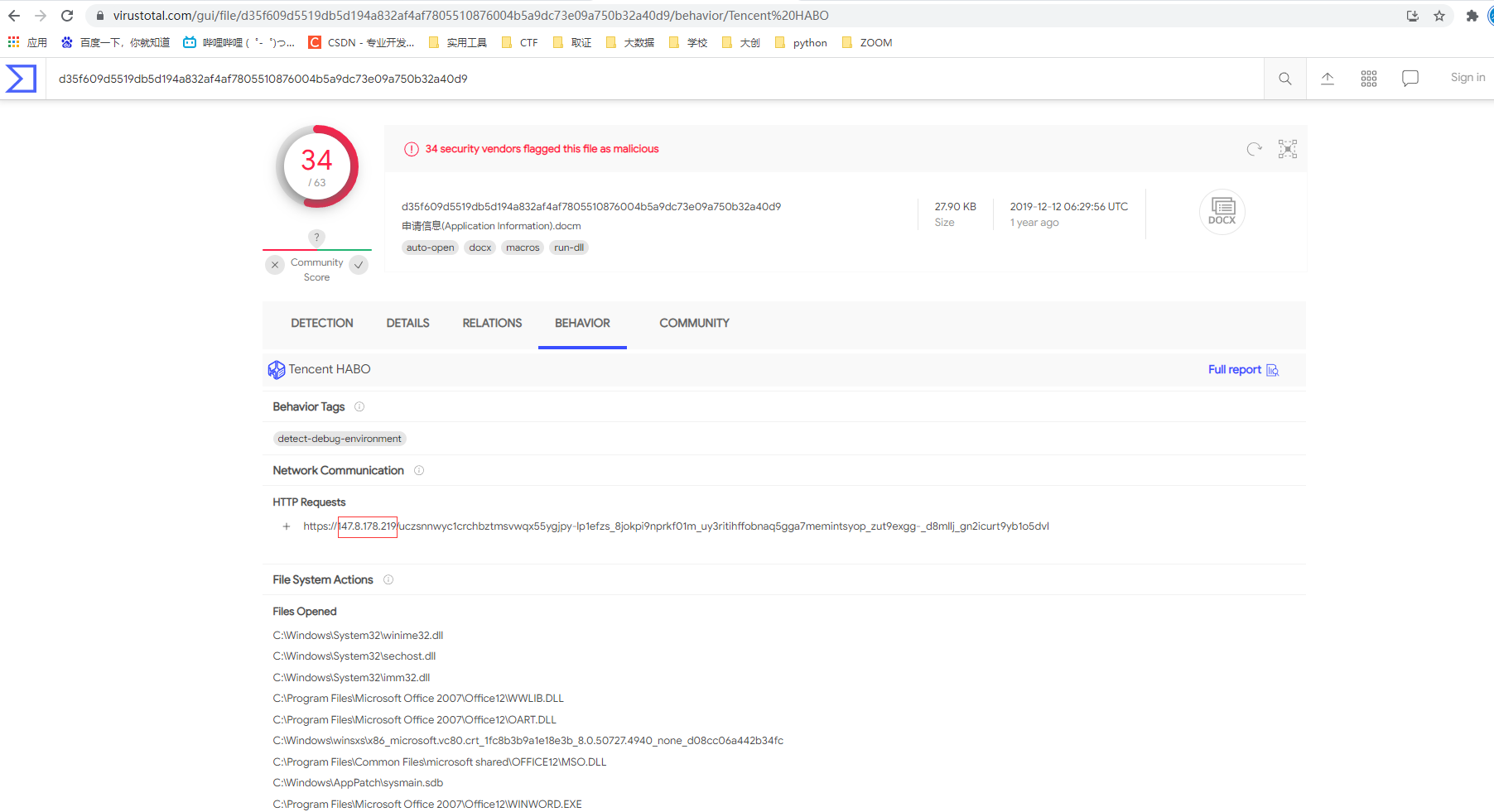Switch to the DETECTION tab
1494x812 pixels.
pyautogui.click(x=322, y=324)
